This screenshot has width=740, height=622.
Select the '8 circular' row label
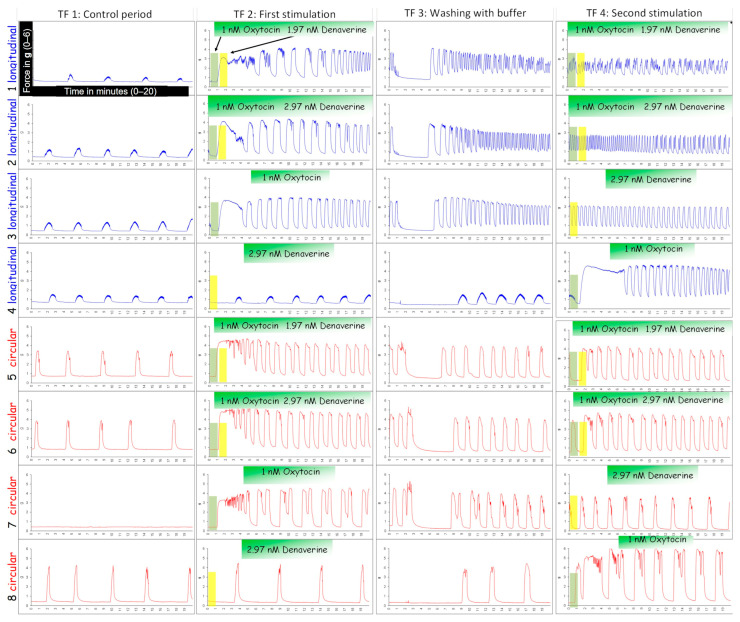pyautogui.click(x=12, y=576)
